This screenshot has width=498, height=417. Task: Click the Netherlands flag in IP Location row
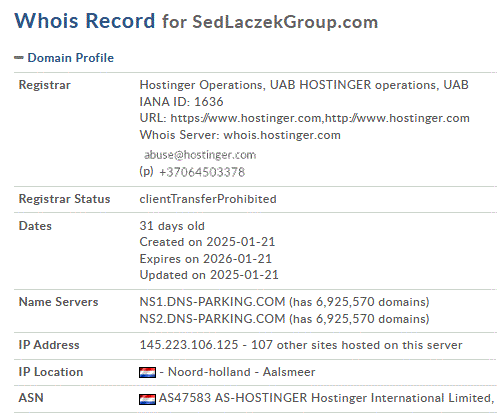[147, 372]
